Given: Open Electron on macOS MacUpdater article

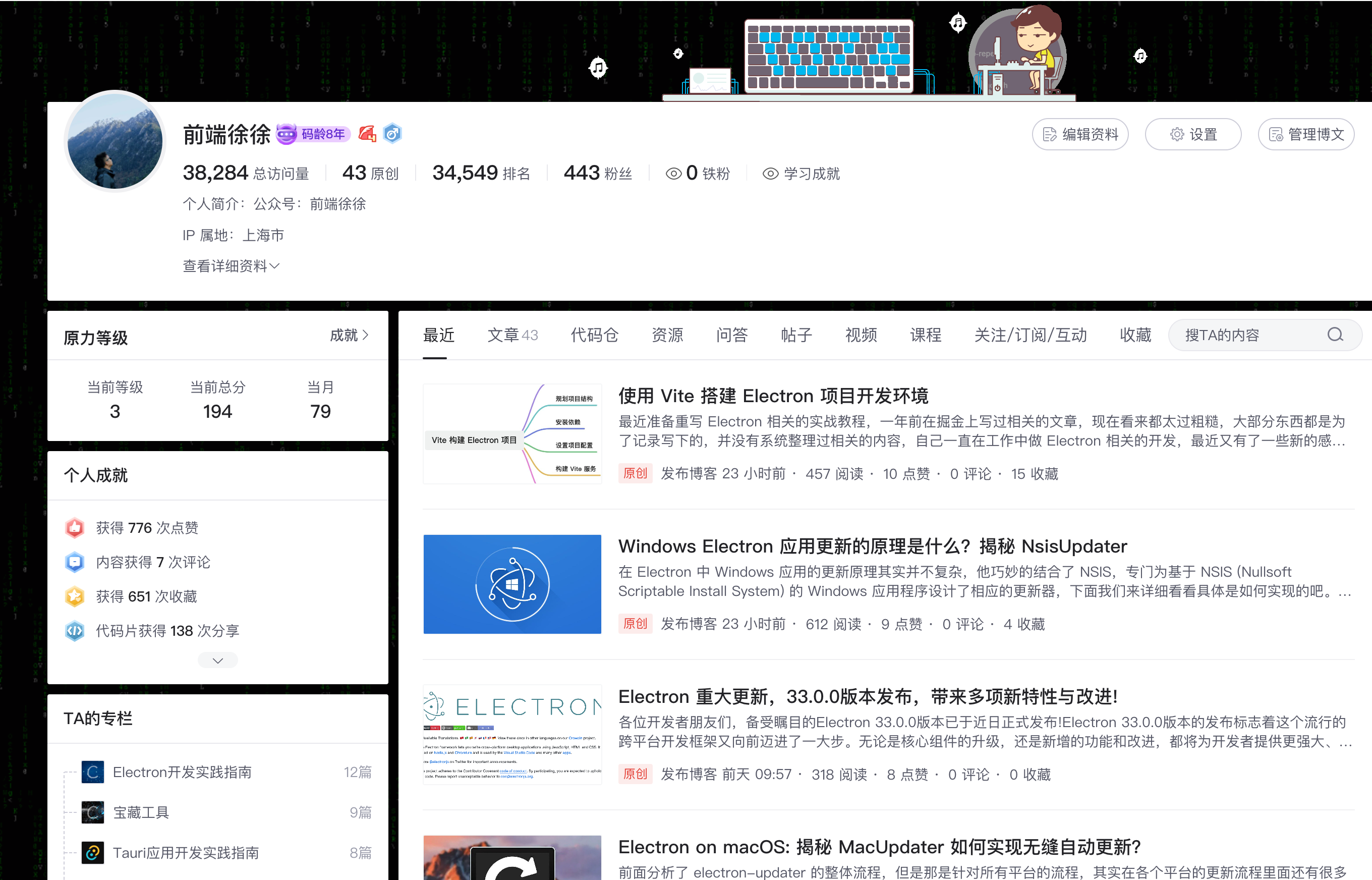Looking at the screenshot, I should (x=880, y=847).
